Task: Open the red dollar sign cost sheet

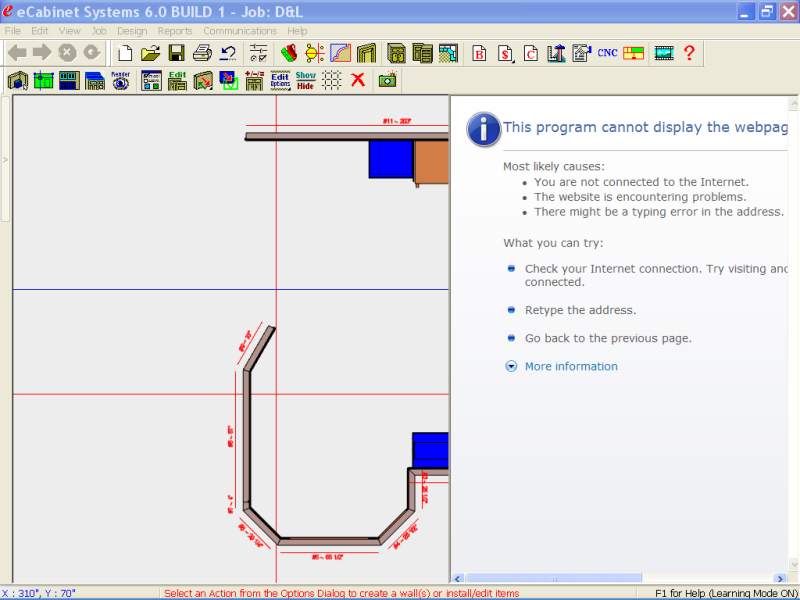Action: click(505, 53)
